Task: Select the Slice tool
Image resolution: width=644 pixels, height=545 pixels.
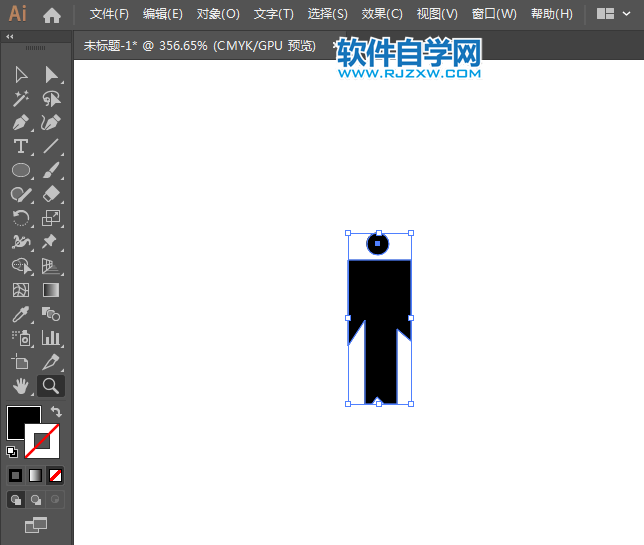Action: pos(51,362)
